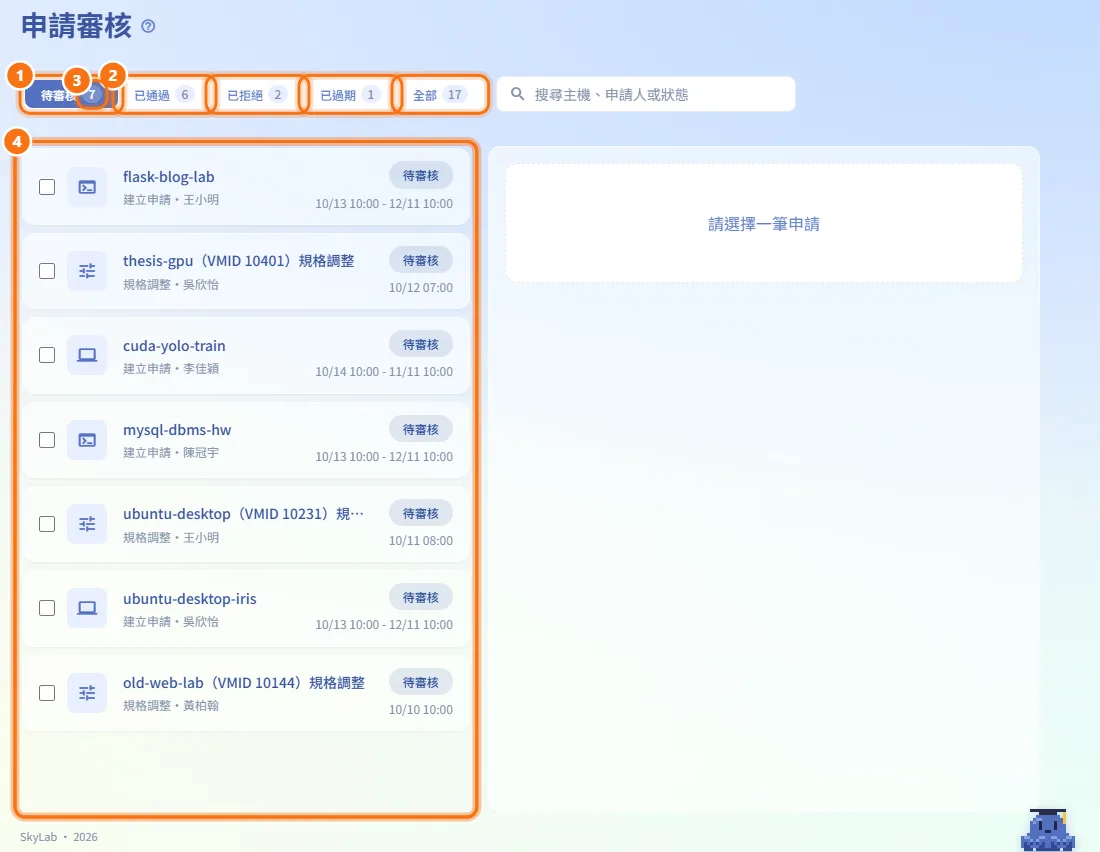Select the ubuntu-desktop-iris request title
The height and width of the screenshot is (852, 1100).
(189, 599)
